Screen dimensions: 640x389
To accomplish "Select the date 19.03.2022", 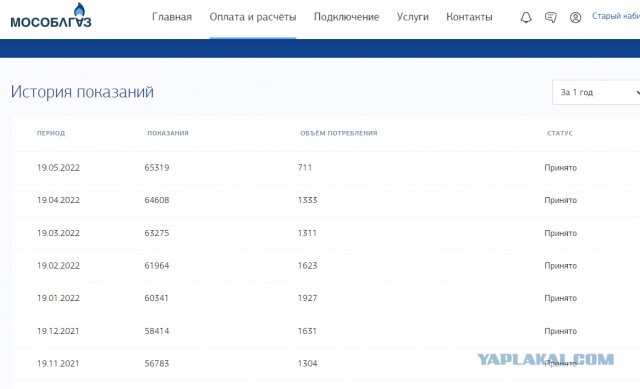I will tap(58, 233).
